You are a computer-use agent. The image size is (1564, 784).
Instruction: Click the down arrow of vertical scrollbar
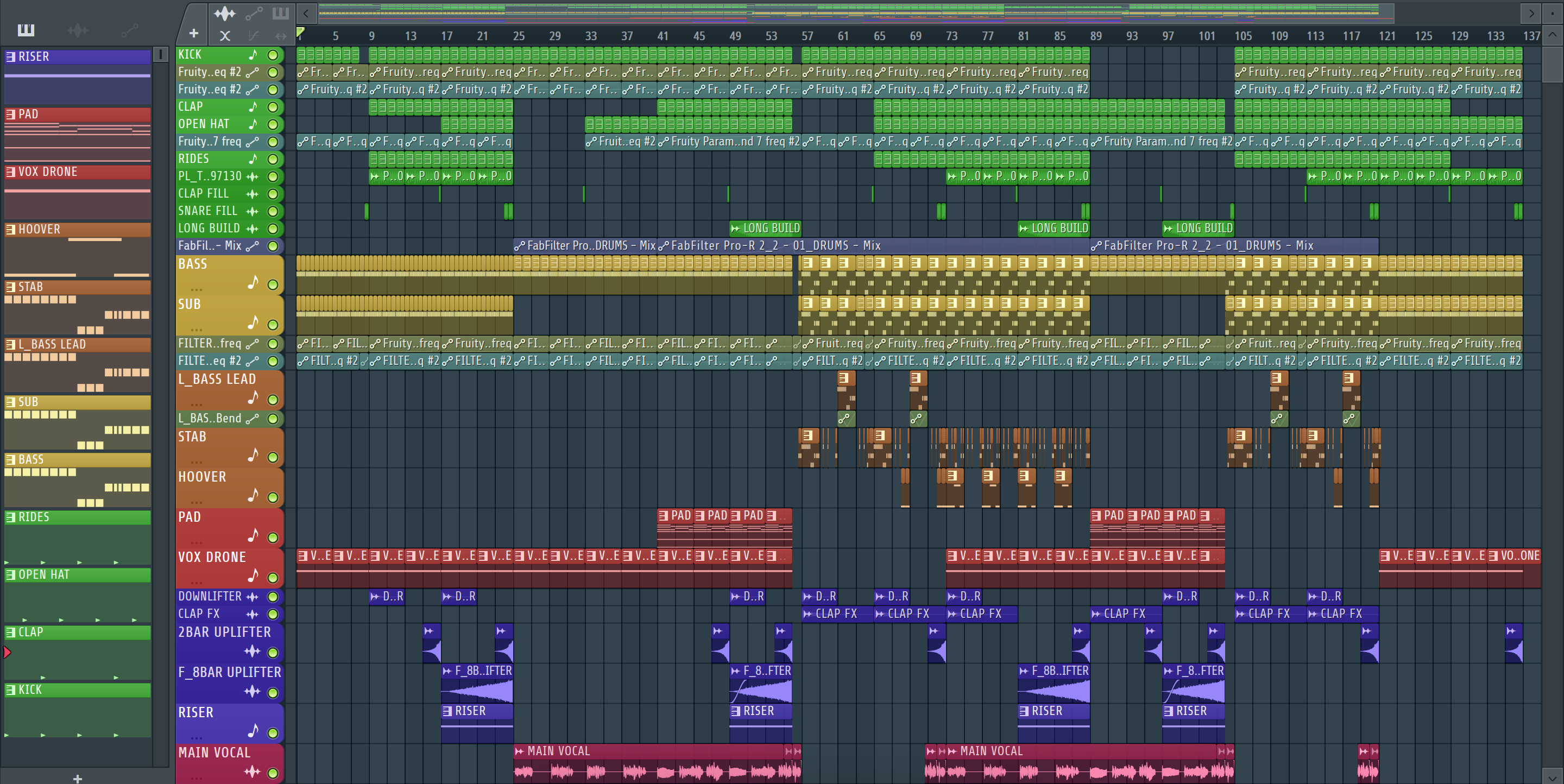coord(1553,776)
